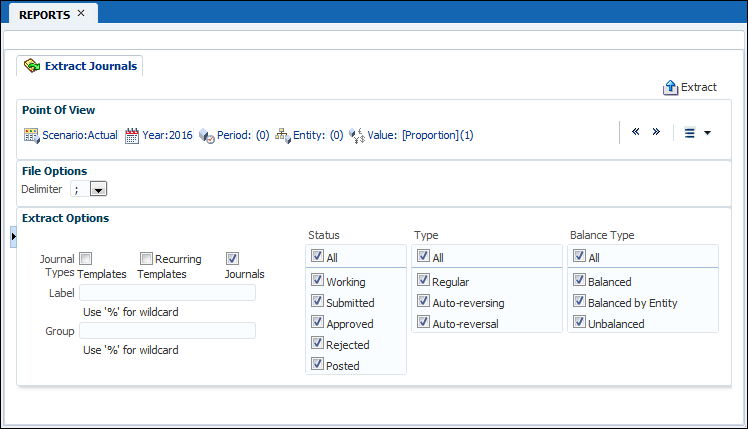Click into the Label input field
748x429 pixels.
(x=167, y=293)
